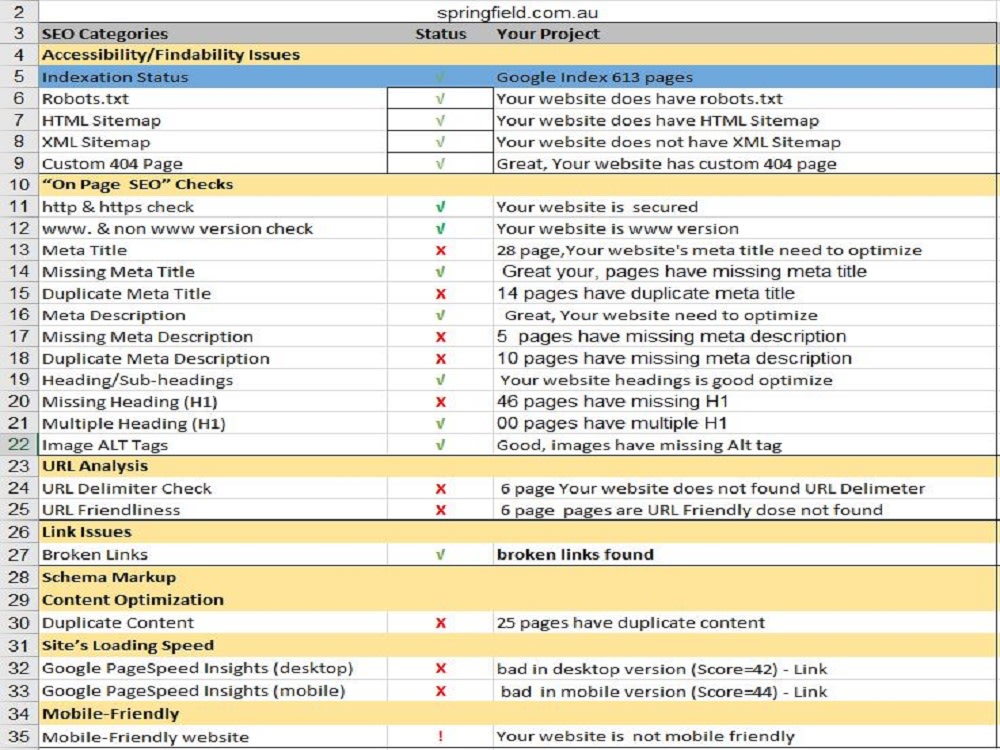Click the checkmark status for Meta Description
The width and height of the screenshot is (1000, 750).
tap(440, 316)
